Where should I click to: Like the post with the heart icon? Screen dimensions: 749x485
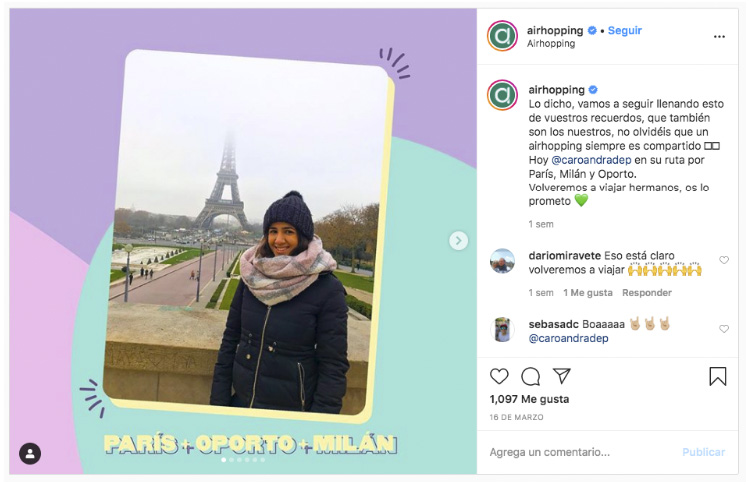tap(499, 377)
